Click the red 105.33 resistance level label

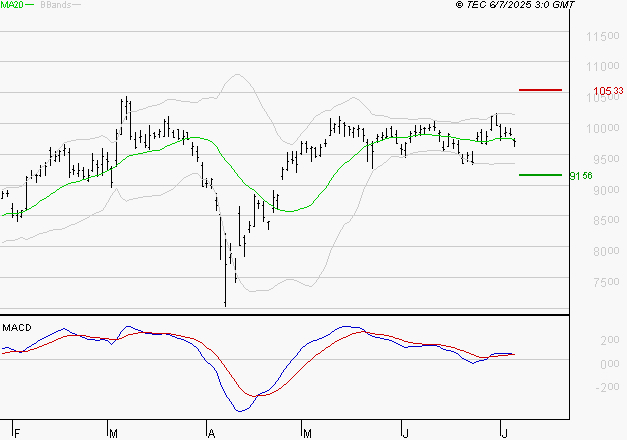pyautogui.click(x=608, y=91)
